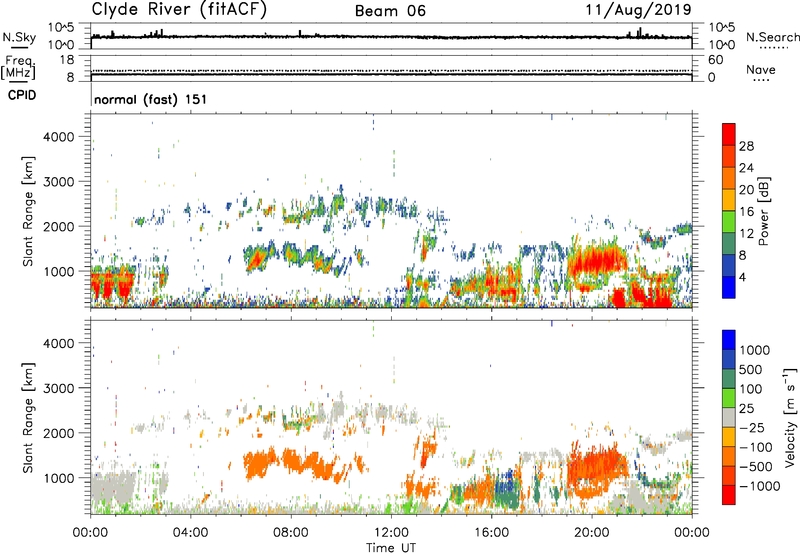Viewport: 800px width, 554px height.
Task: Select the "Time UT" axis title
Action: [x=391, y=548]
